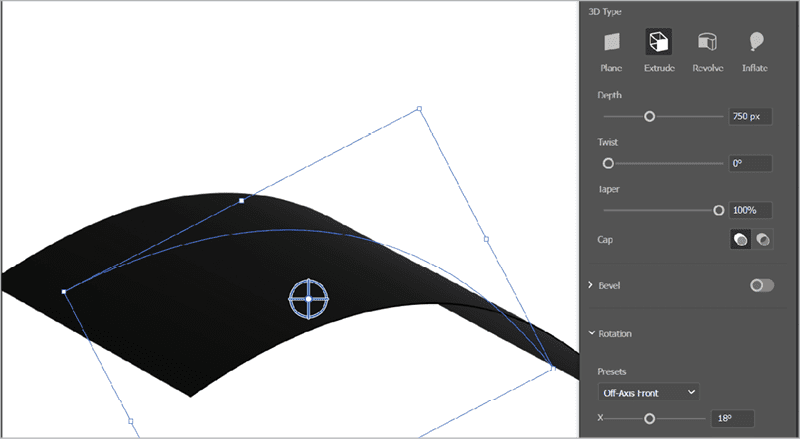Click the Rotation section heading
The width and height of the screenshot is (800, 439).
point(615,333)
